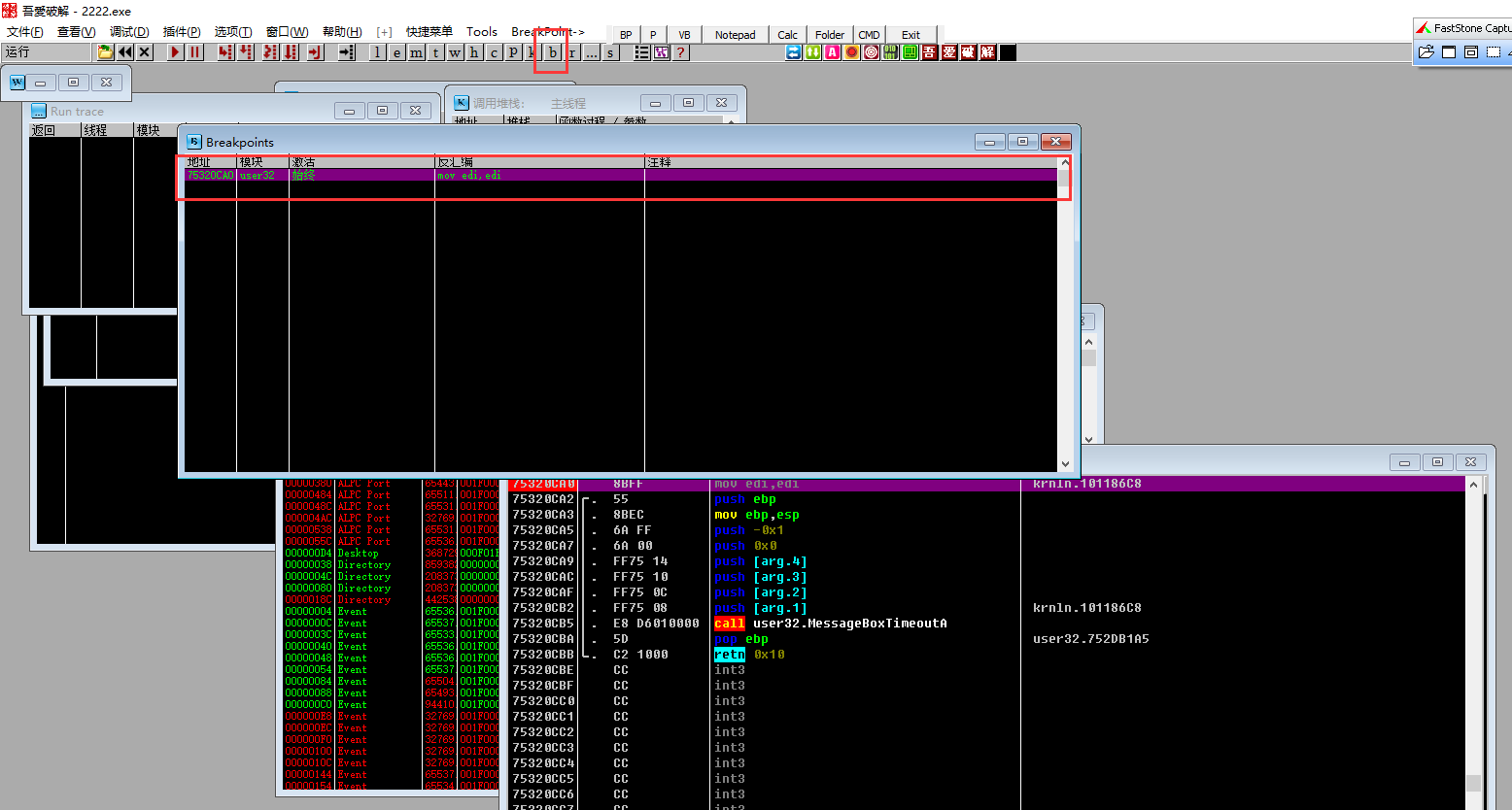Click the Exit shortcut button
This screenshot has height=810, width=1512.
tap(911, 34)
